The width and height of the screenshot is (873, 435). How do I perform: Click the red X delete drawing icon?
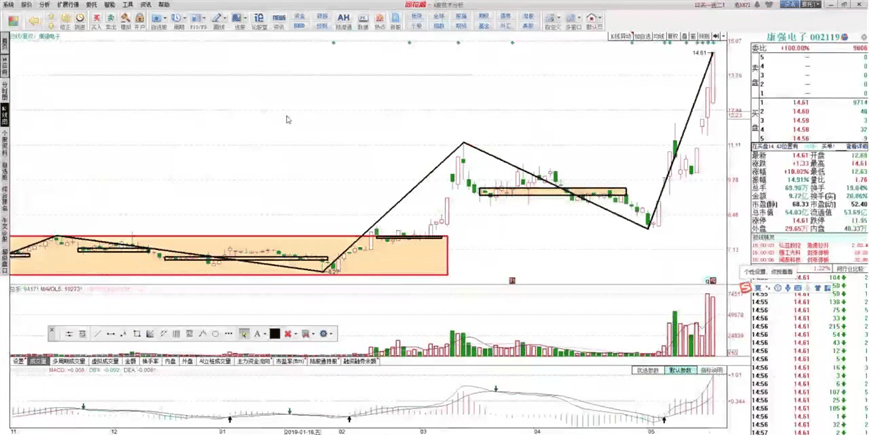pyautogui.click(x=288, y=334)
